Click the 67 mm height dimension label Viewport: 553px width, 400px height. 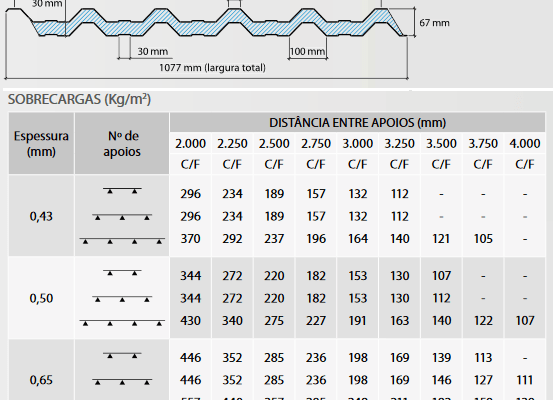coord(434,23)
